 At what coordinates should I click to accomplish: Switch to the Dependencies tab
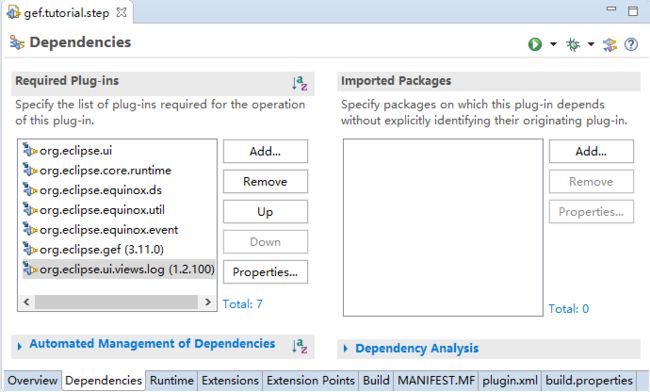tap(104, 380)
